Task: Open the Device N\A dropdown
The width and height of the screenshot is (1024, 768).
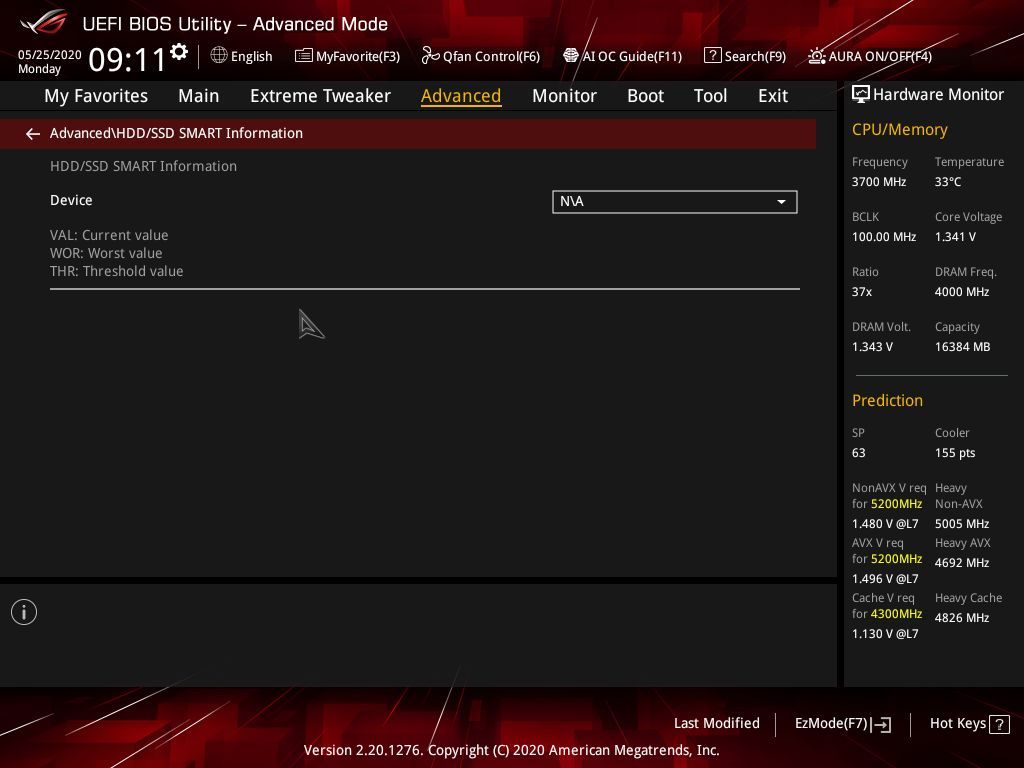Action: [675, 202]
